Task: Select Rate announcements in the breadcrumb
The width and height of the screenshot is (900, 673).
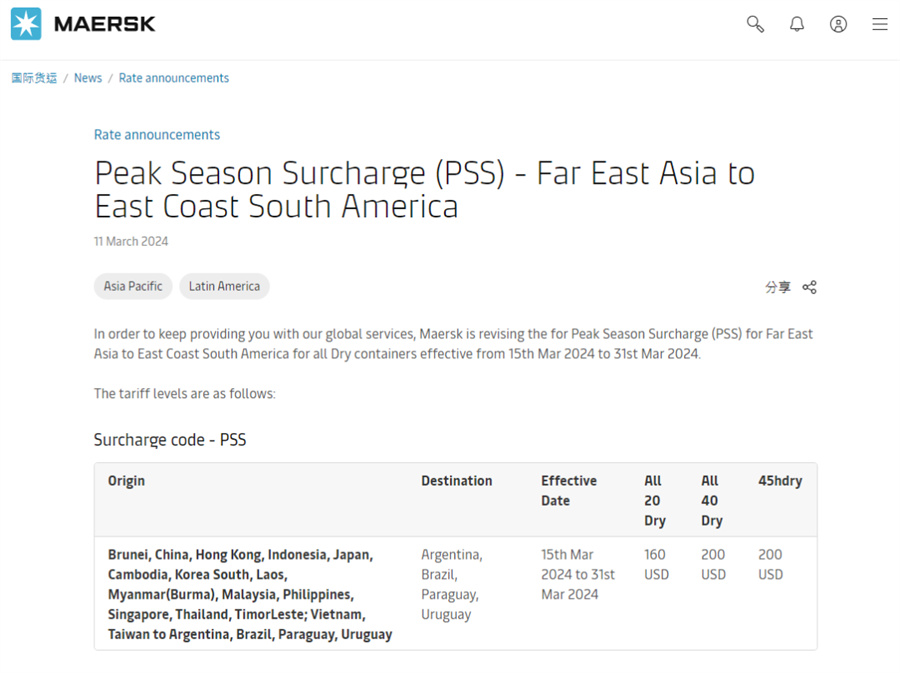Action: pos(174,78)
